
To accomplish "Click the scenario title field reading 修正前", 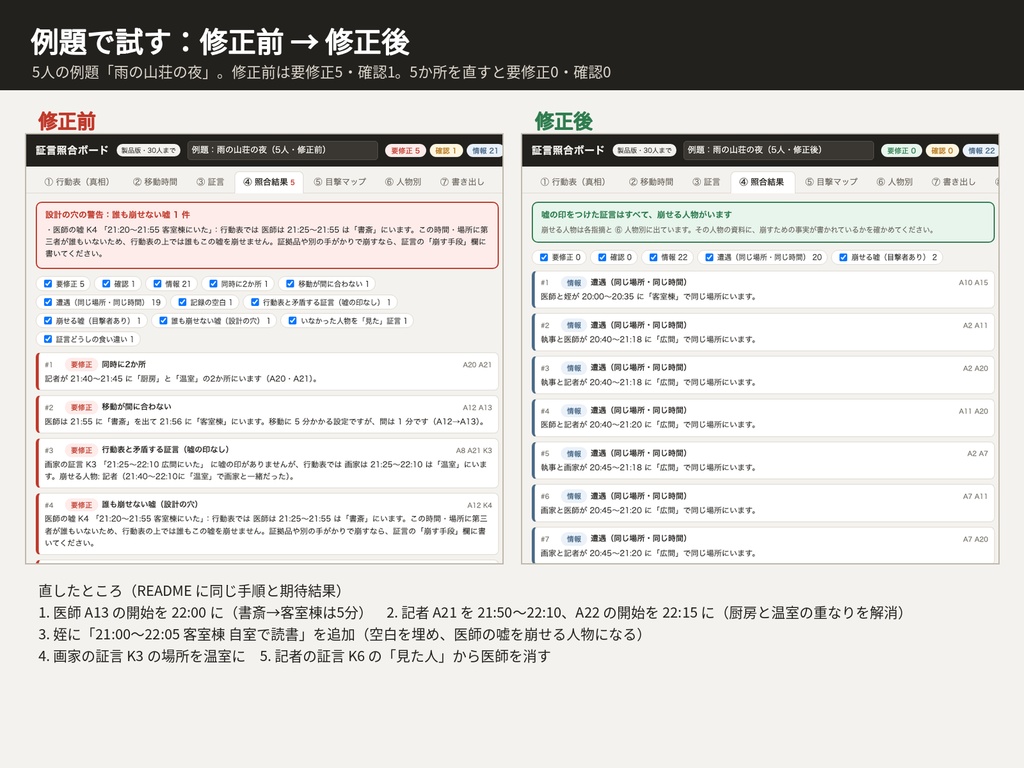I will [282, 150].
